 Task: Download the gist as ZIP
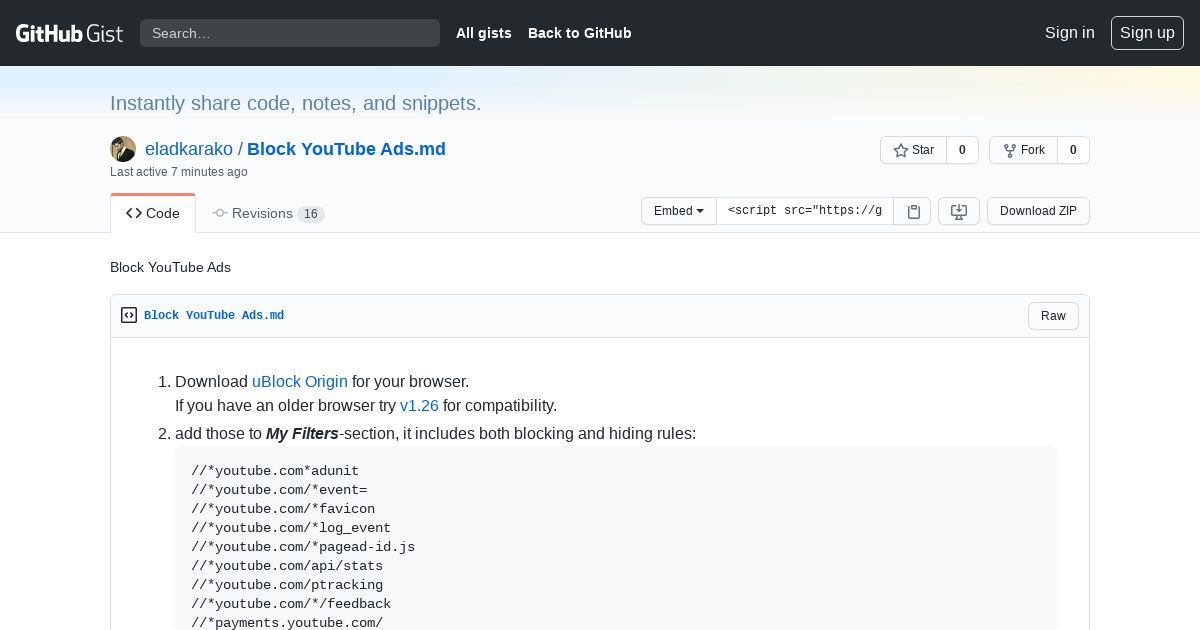(1038, 211)
